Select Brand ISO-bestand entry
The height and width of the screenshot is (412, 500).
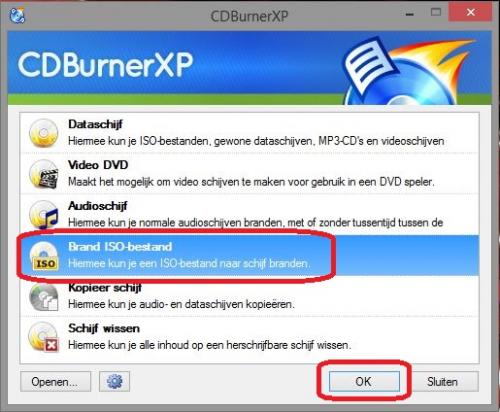point(249,255)
